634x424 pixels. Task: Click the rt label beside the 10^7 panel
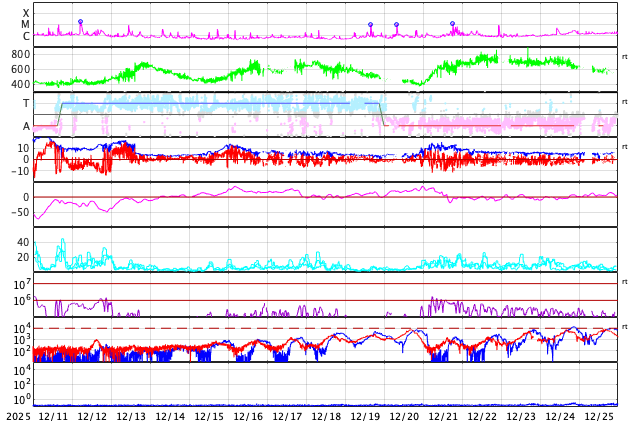(625, 281)
